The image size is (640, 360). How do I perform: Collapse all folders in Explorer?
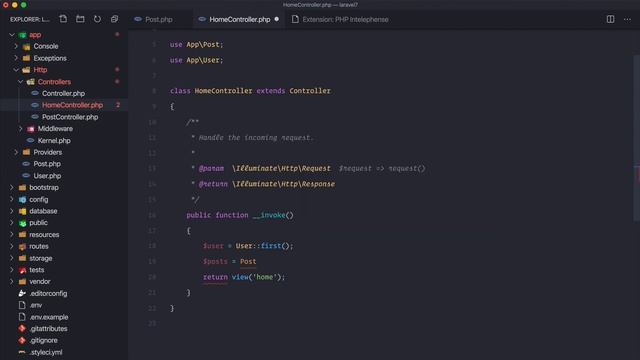[114, 19]
